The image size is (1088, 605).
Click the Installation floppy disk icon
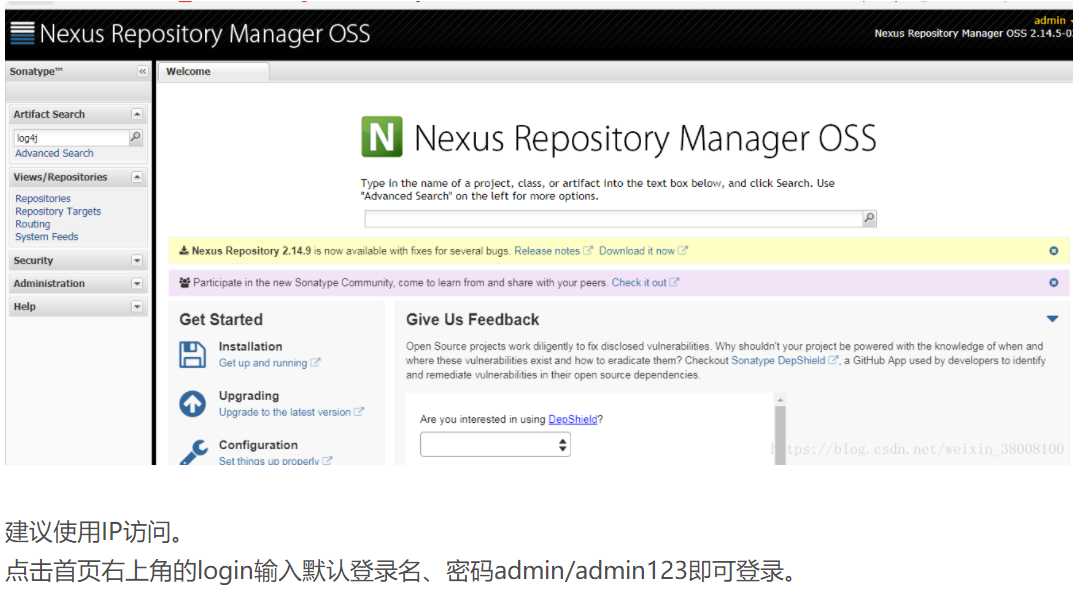[192, 354]
